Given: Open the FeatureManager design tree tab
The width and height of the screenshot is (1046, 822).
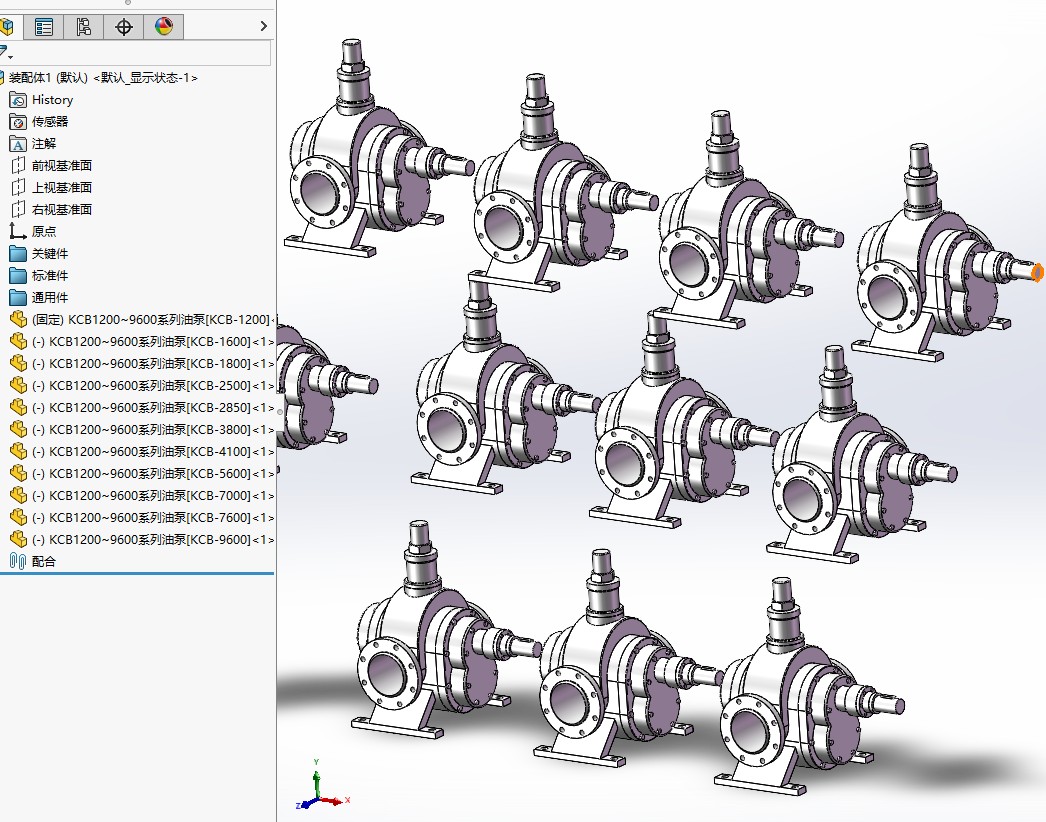Looking at the screenshot, I should pyautogui.click(x=8, y=27).
